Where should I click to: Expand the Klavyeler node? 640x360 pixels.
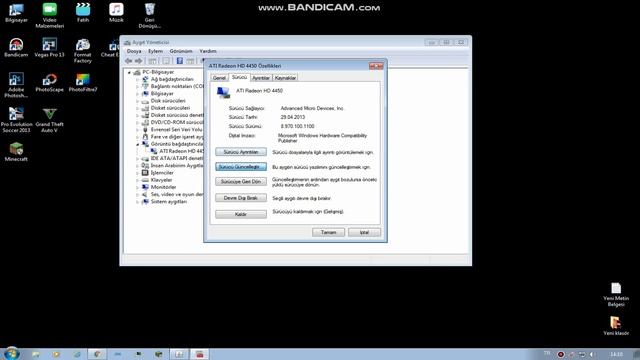tap(138, 180)
